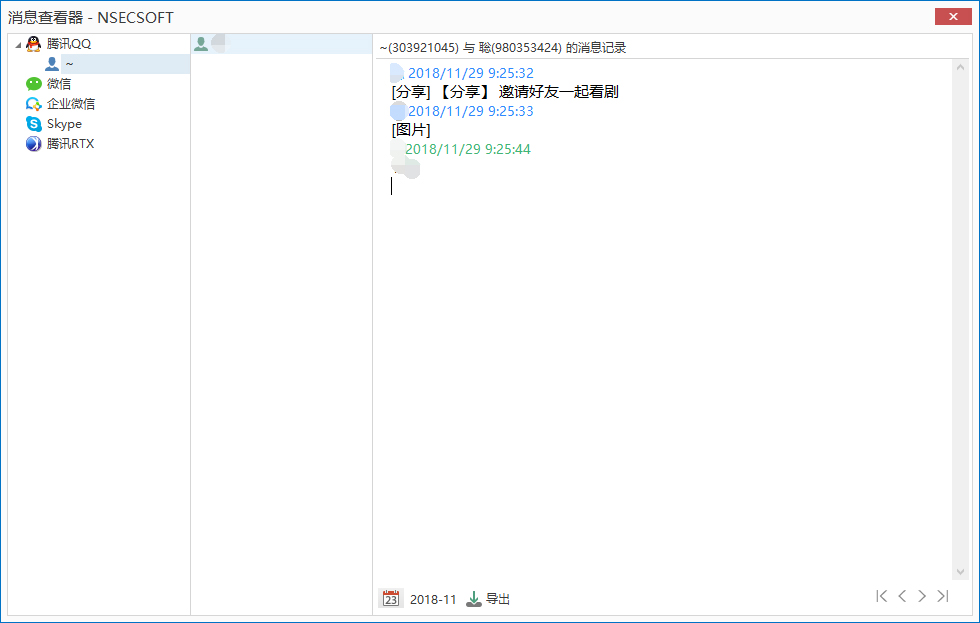Screen dimensions: 980x623
Task: Open the calendar date picker icon
Action: pyautogui.click(x=391, y=599)
